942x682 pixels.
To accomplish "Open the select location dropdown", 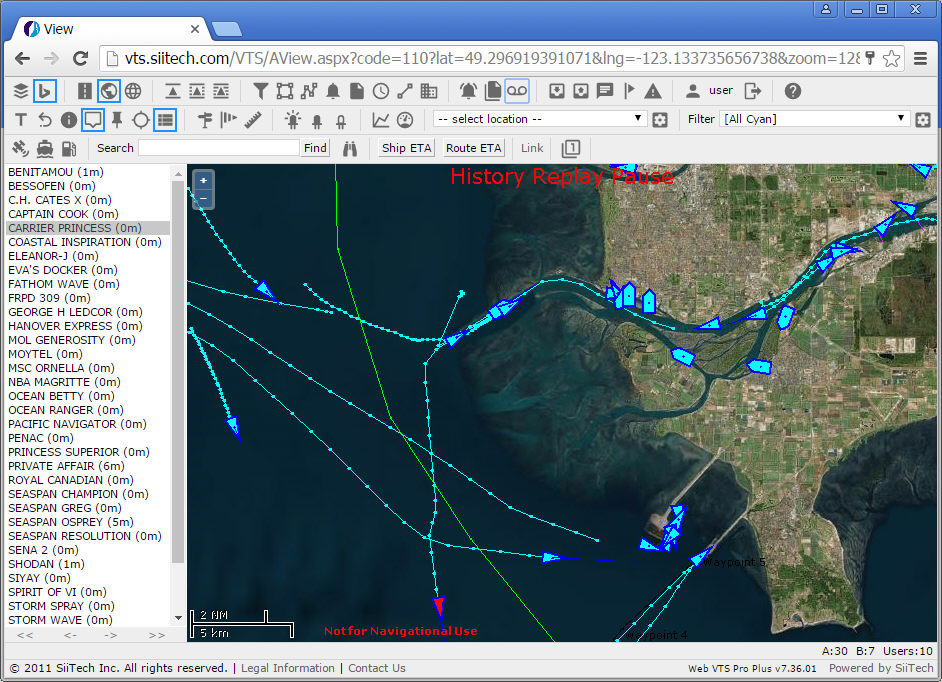I will click(539, 119).
